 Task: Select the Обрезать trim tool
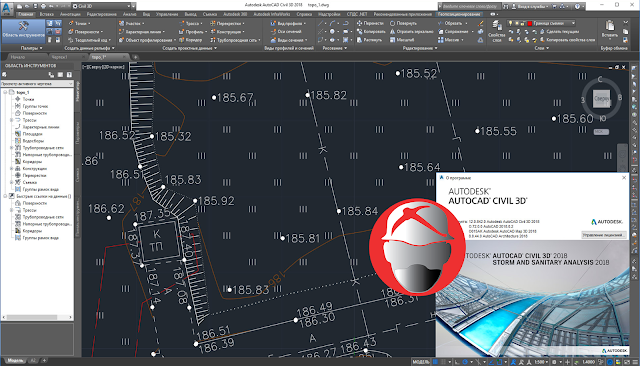(x=453, y=23)
